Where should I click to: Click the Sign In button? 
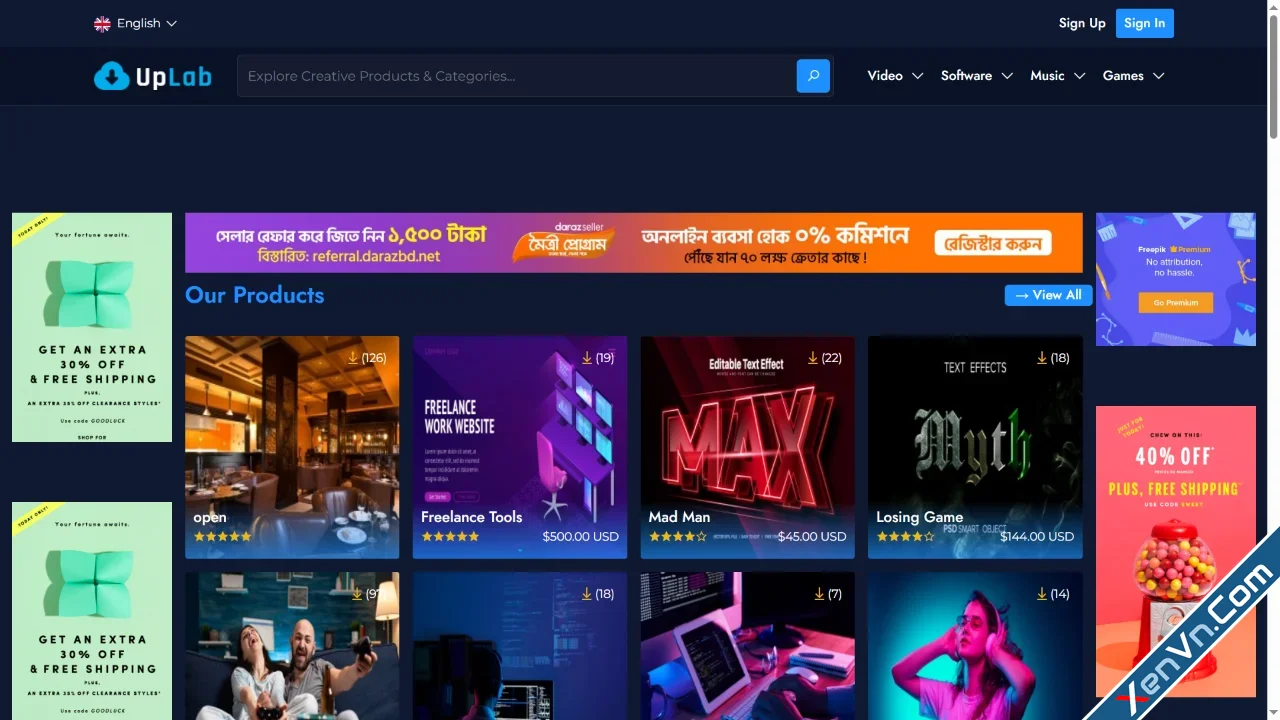(1144, 23)
